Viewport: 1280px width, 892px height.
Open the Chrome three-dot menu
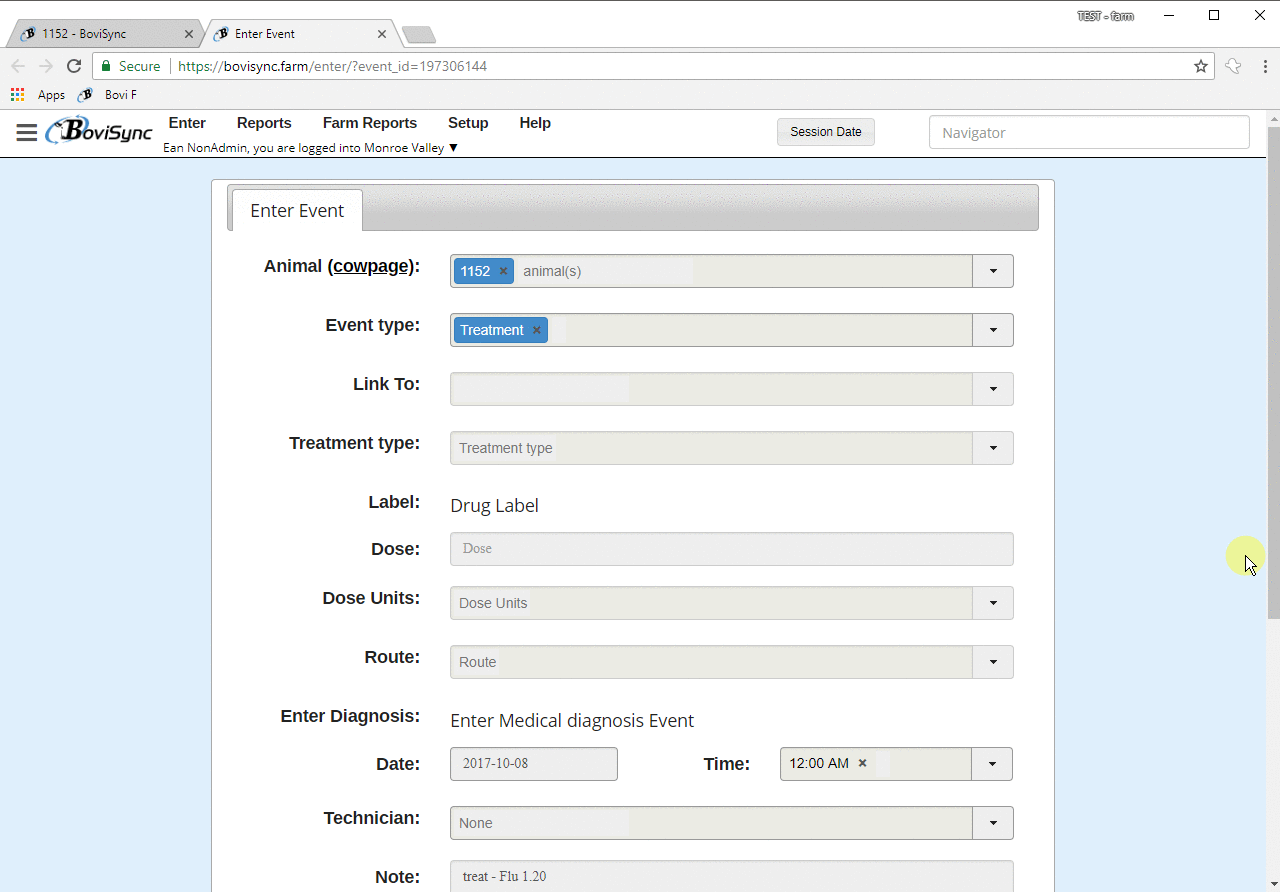(1266, 66)
